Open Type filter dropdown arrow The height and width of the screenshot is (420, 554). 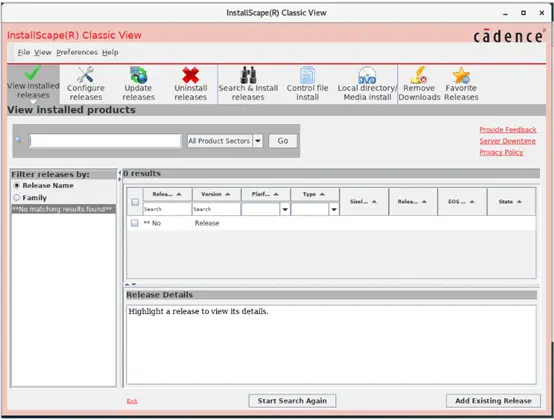click(334, 209)
